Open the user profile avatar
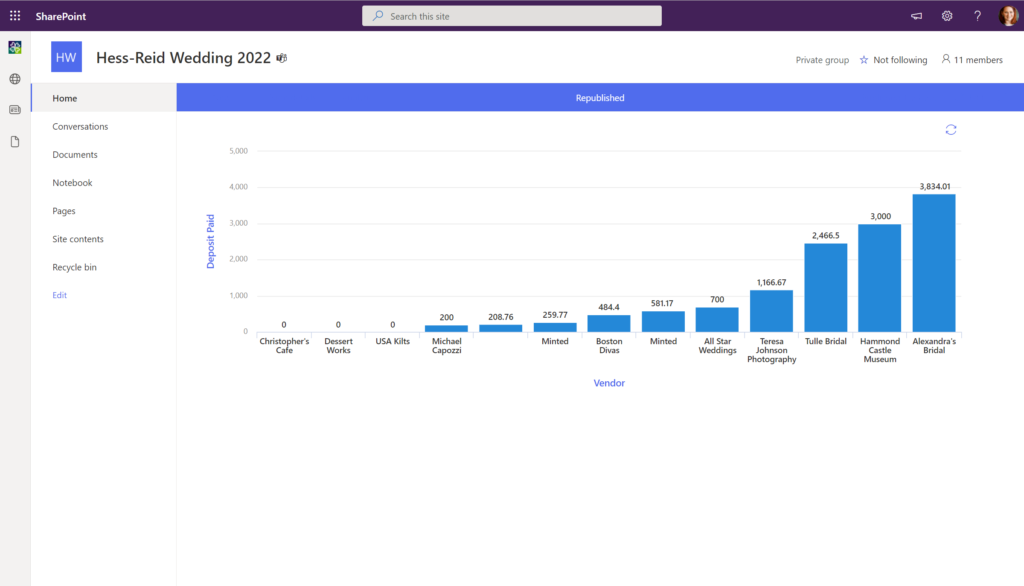The width and height of the screenshot is (1024, 586). coord(1008,16)
